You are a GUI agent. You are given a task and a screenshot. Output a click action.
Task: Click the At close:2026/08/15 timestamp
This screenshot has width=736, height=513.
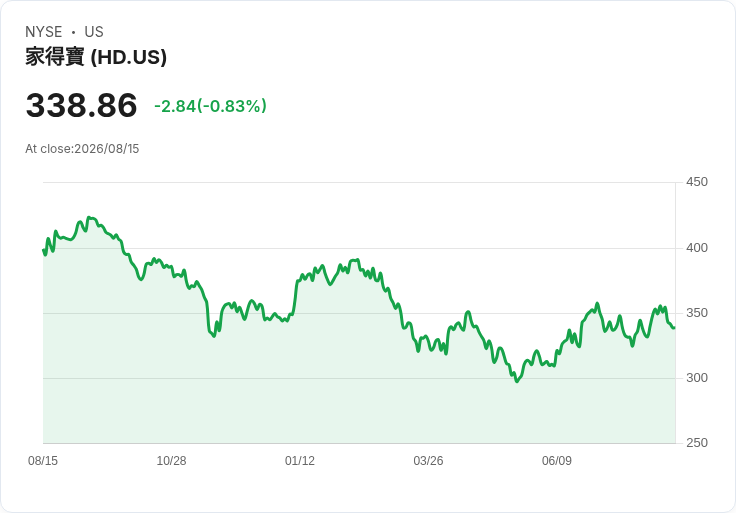click(82, 149)
